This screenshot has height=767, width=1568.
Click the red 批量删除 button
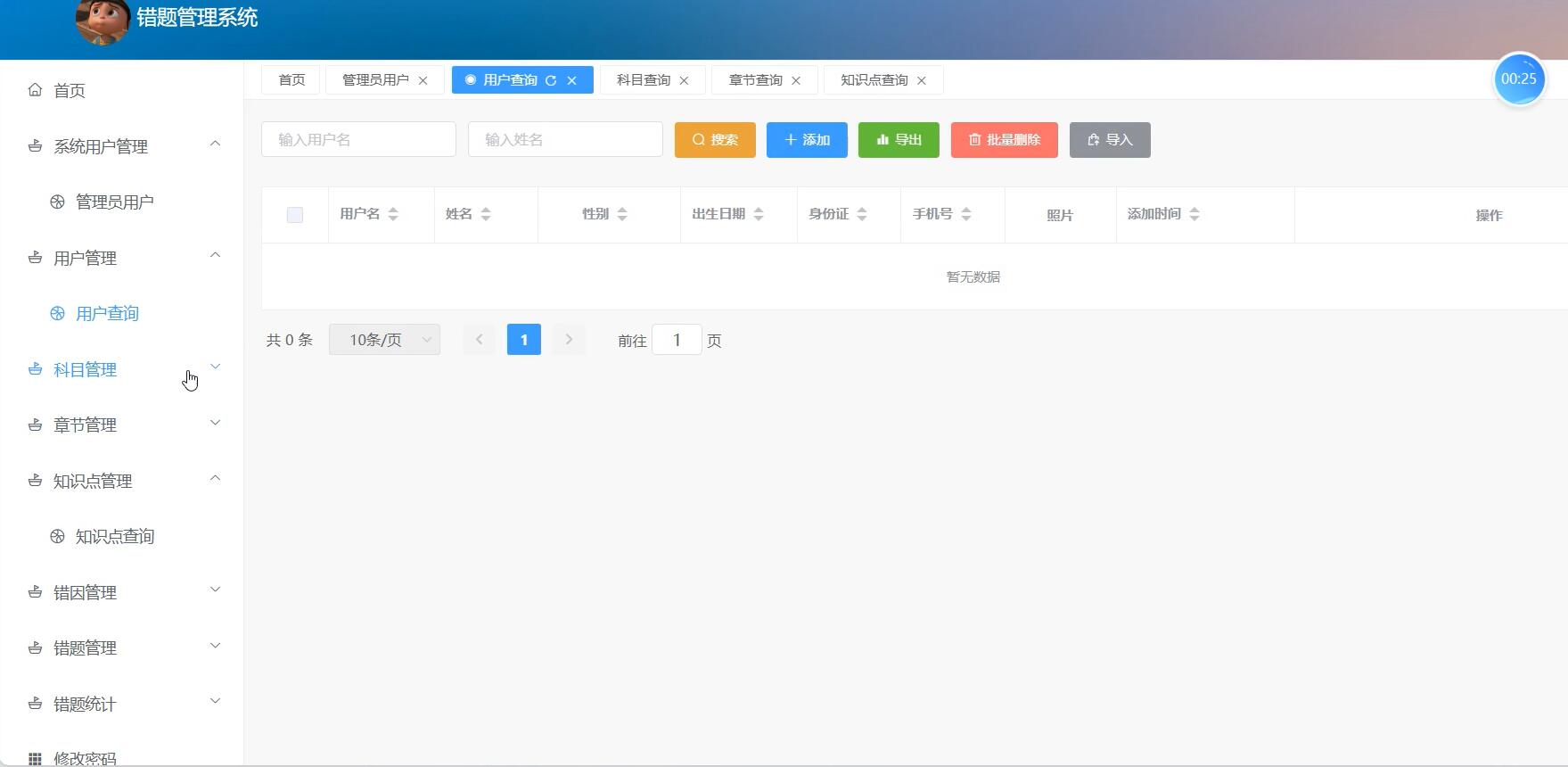(x=1005, y=140)
